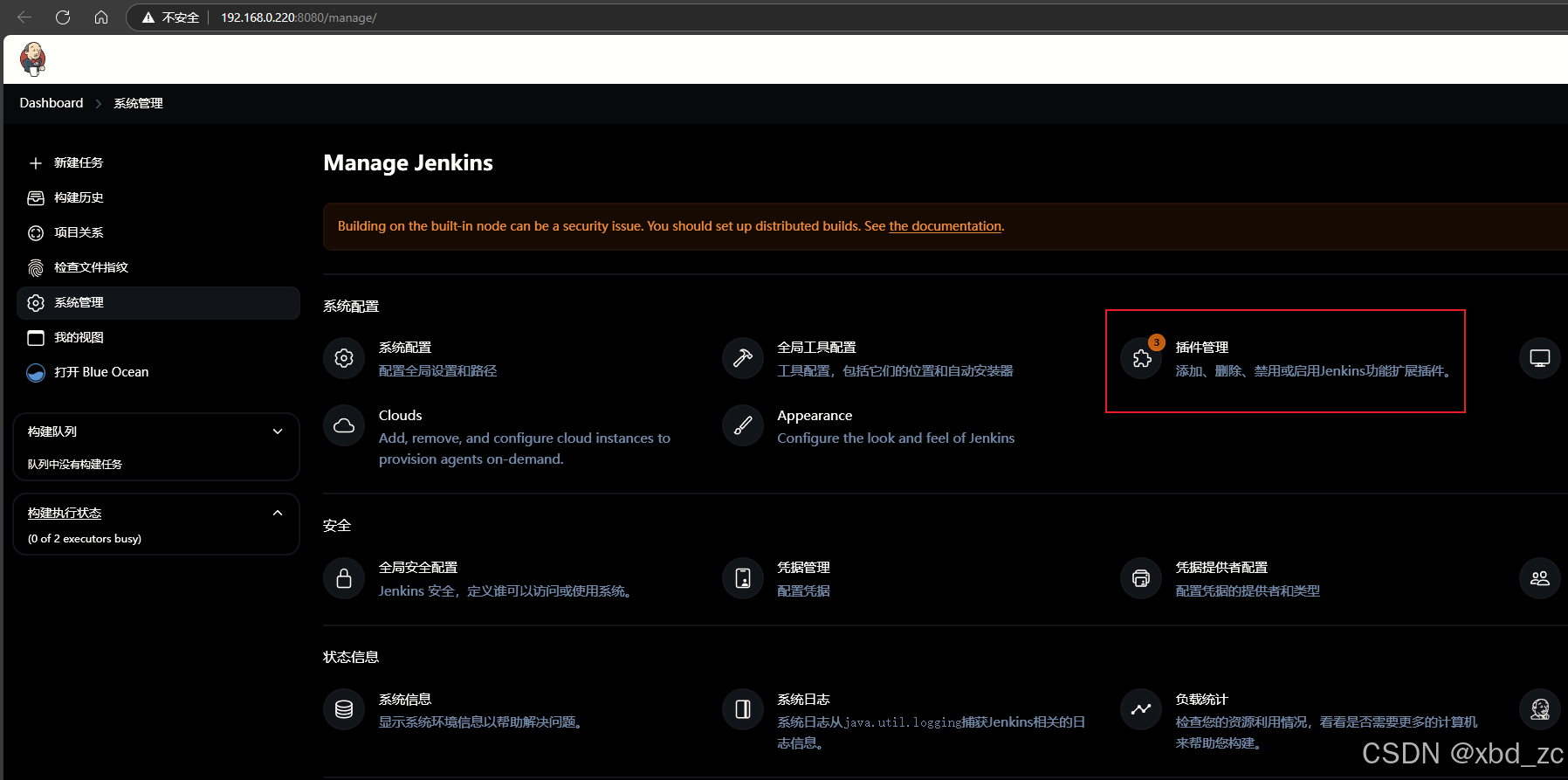Open 构建历史 sidebar item
This screenshot has width=1568, height=780.
coord(79,198)
